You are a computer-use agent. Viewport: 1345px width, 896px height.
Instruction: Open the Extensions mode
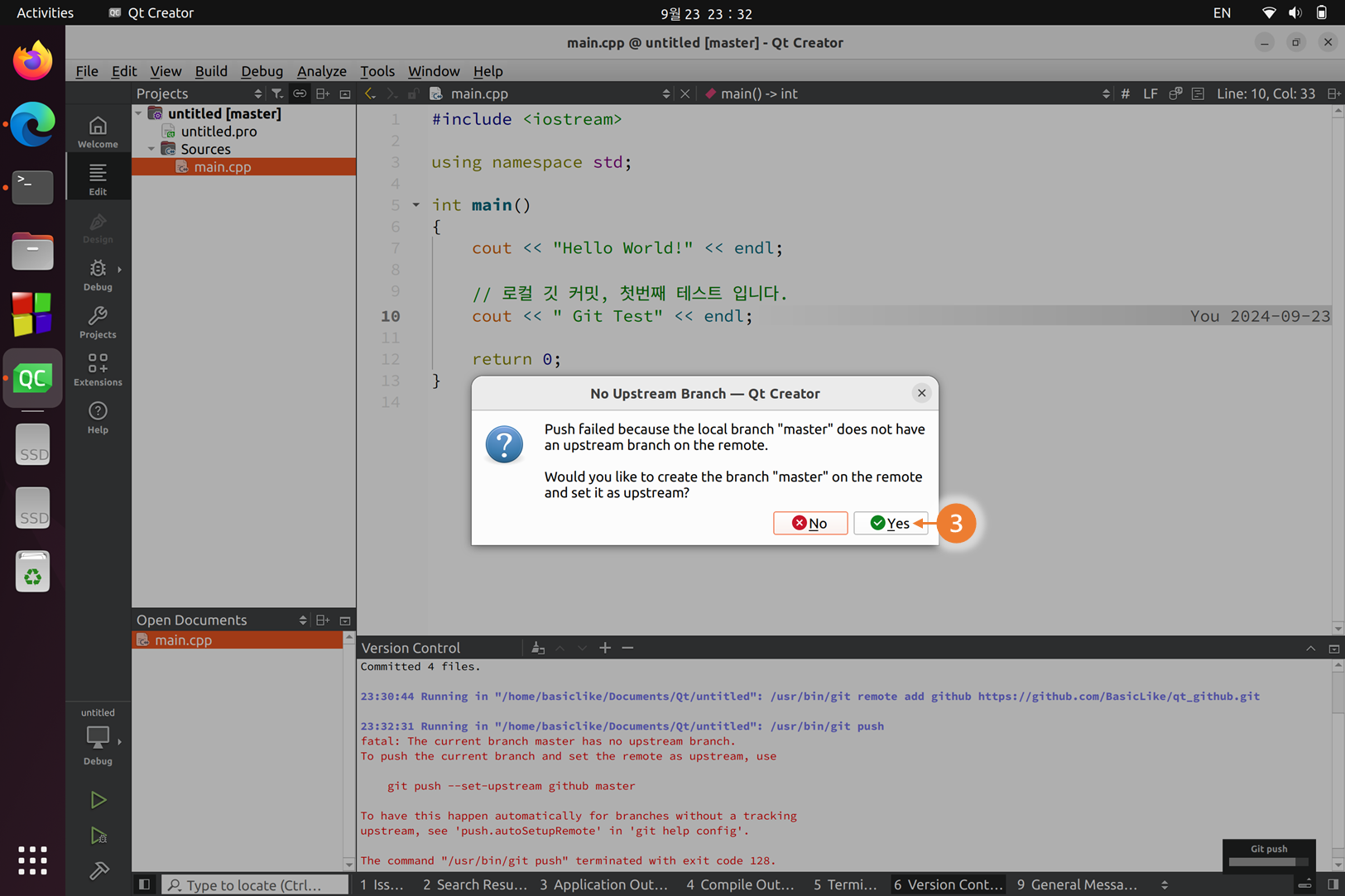tap(98, 370)
